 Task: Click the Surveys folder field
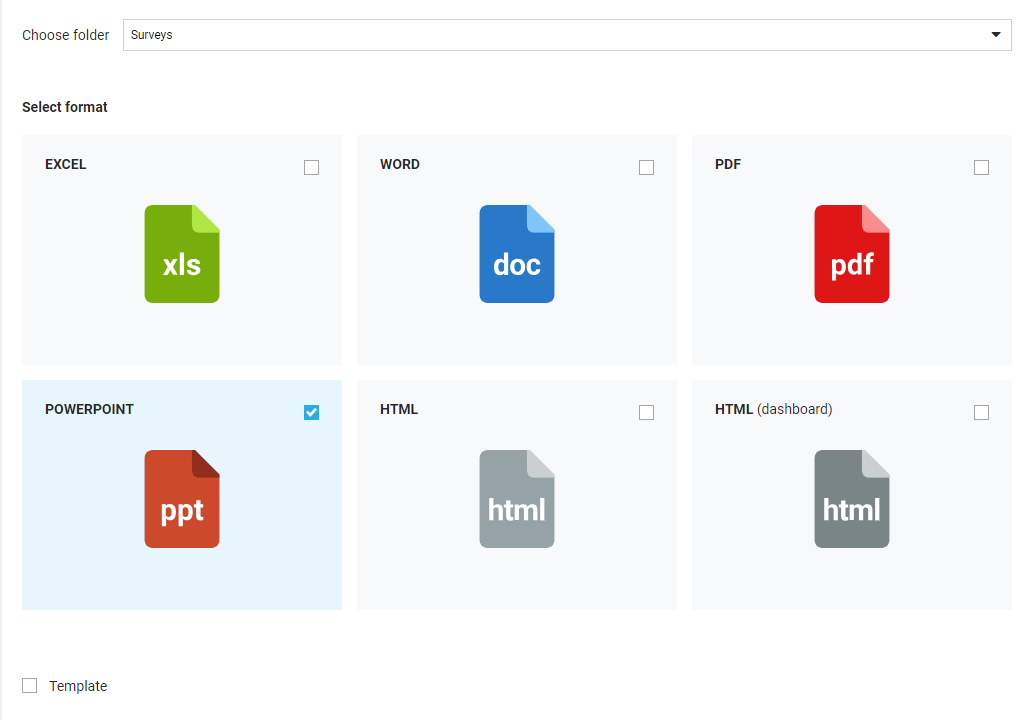pyautogui.click(x=567, y=35)
